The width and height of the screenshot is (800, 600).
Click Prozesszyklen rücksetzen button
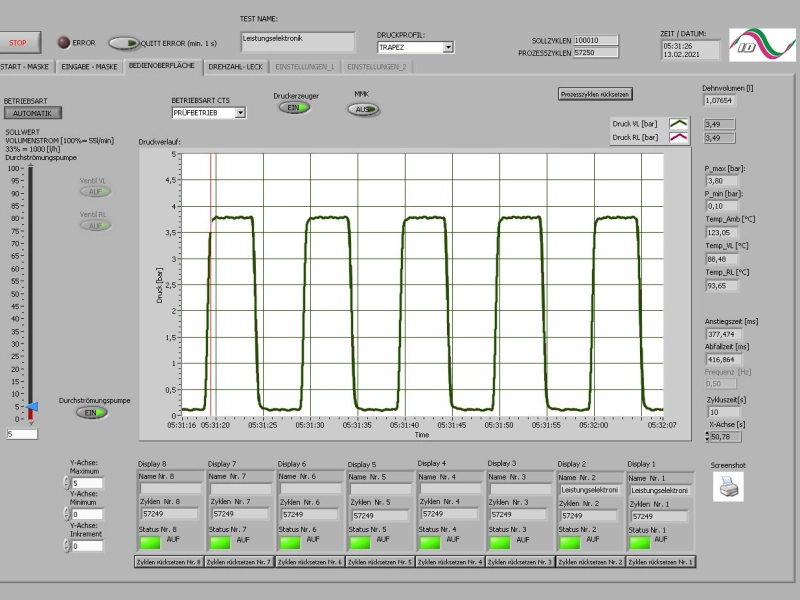click(x=595, y=94)
